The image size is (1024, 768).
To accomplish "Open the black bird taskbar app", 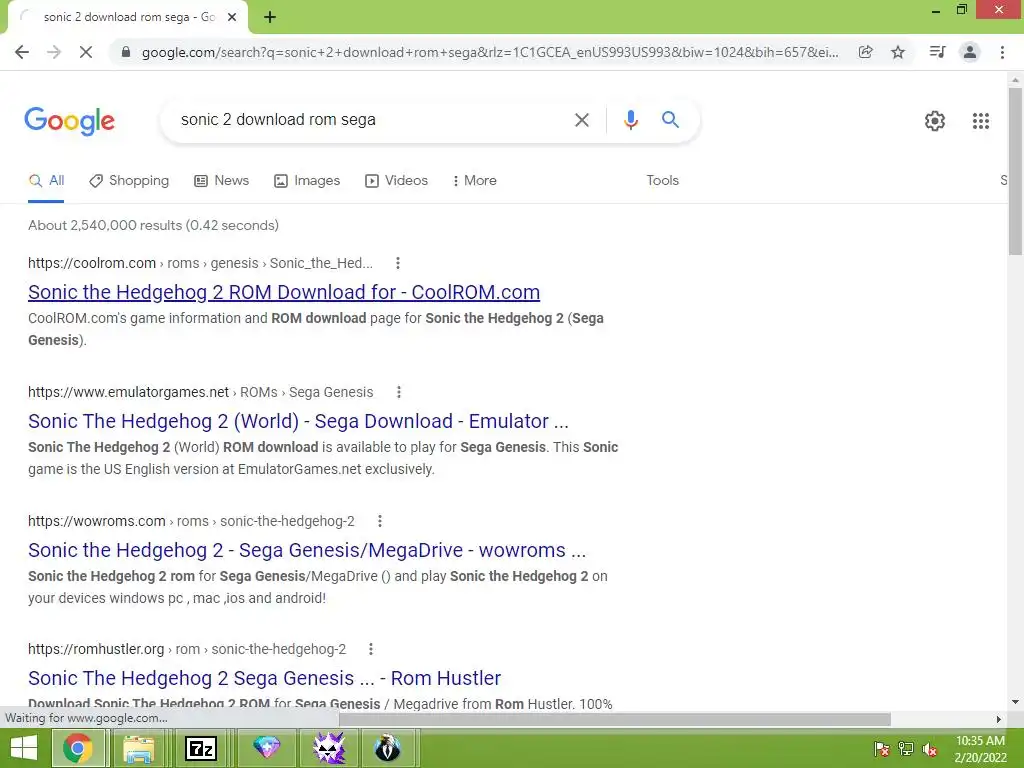I will coord(387,748).
